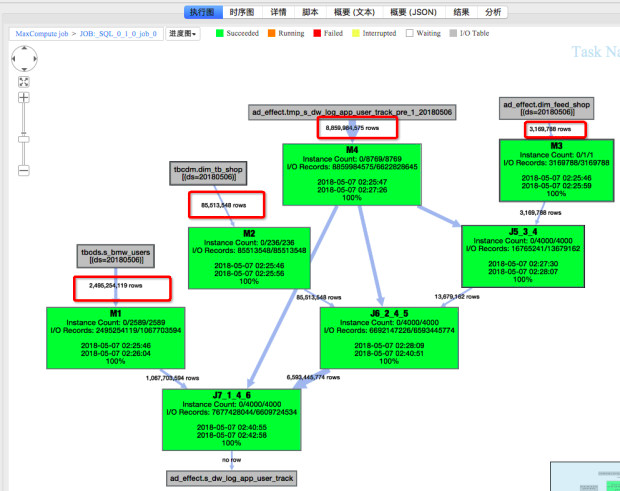620x491 pixels.
Task: Click the red Failed legend swatch
Action: click(317, 33)
